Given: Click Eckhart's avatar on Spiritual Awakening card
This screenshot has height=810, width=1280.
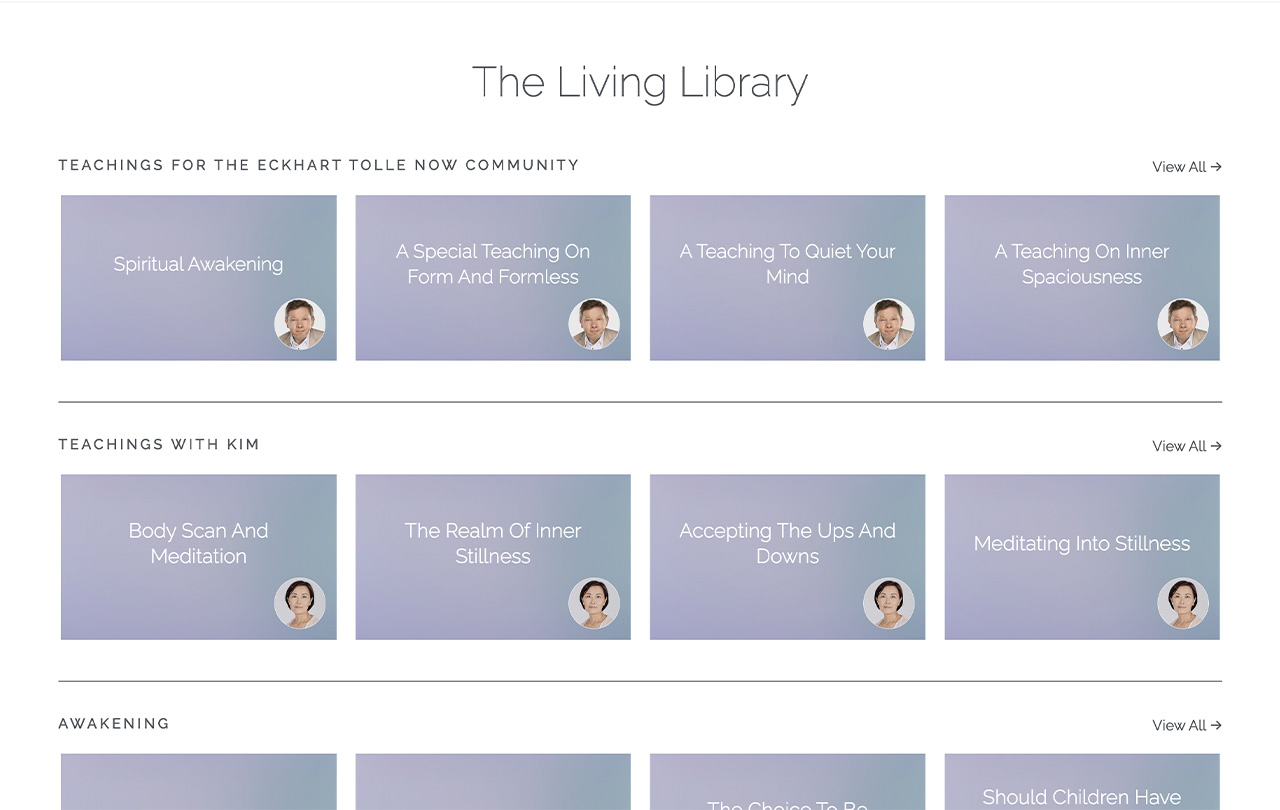Looking at the screenshot, I should coord(300,324).
